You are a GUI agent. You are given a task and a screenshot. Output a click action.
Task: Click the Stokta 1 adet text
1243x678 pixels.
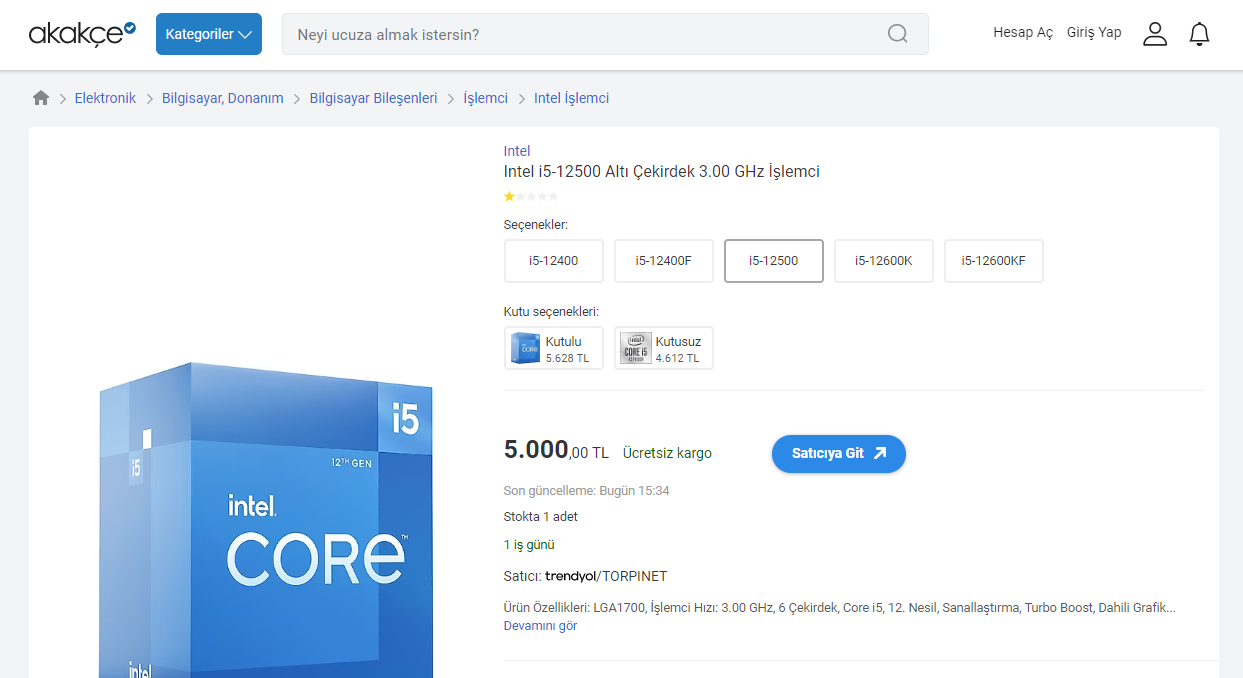[x=541, y=517]
